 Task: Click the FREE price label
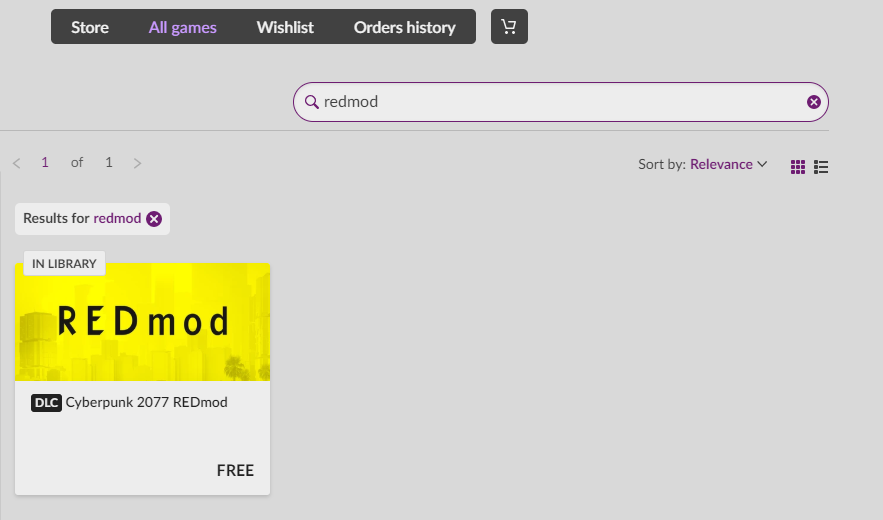(x=235, y=470)
